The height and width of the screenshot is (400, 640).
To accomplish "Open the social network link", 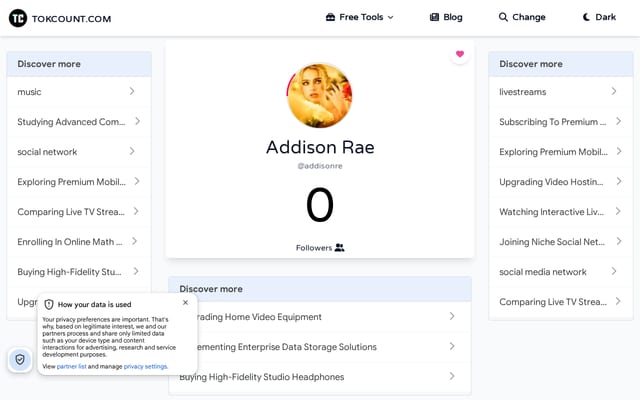I will coord(79,152).
